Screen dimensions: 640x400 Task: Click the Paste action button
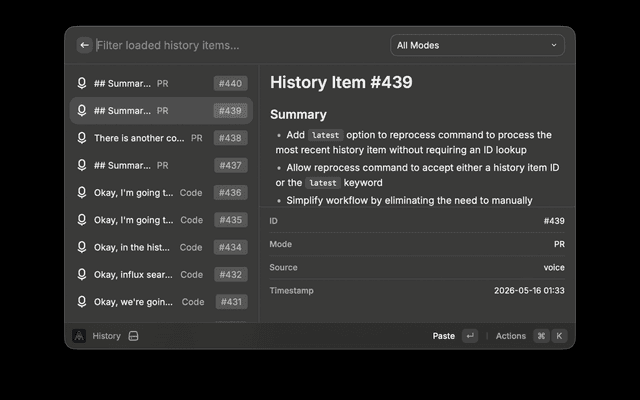(443, 336)
